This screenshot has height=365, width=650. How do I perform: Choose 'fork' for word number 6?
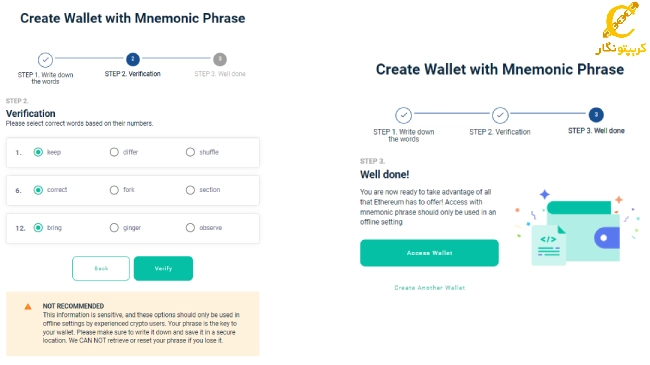click(x=114, y=190)
